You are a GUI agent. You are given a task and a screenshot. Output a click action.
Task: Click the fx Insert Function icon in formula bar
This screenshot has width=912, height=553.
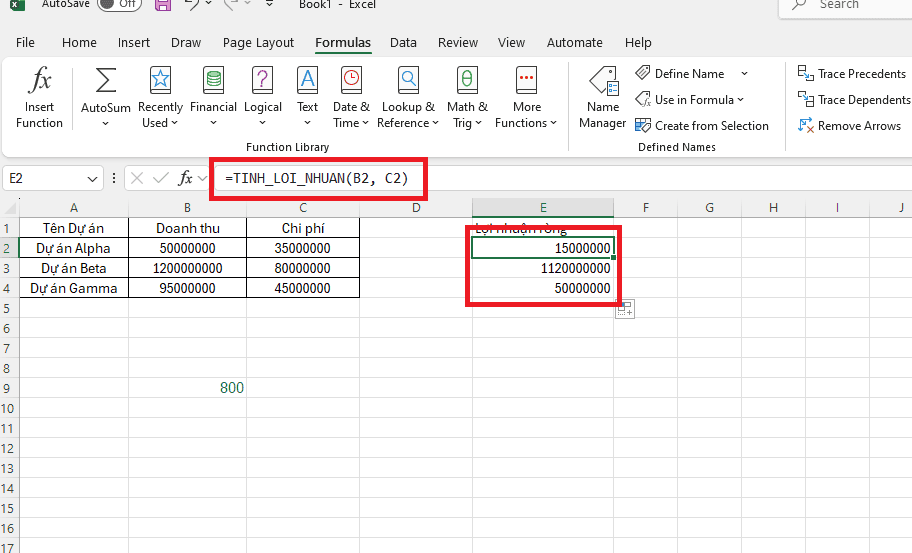tap(185, 178)
